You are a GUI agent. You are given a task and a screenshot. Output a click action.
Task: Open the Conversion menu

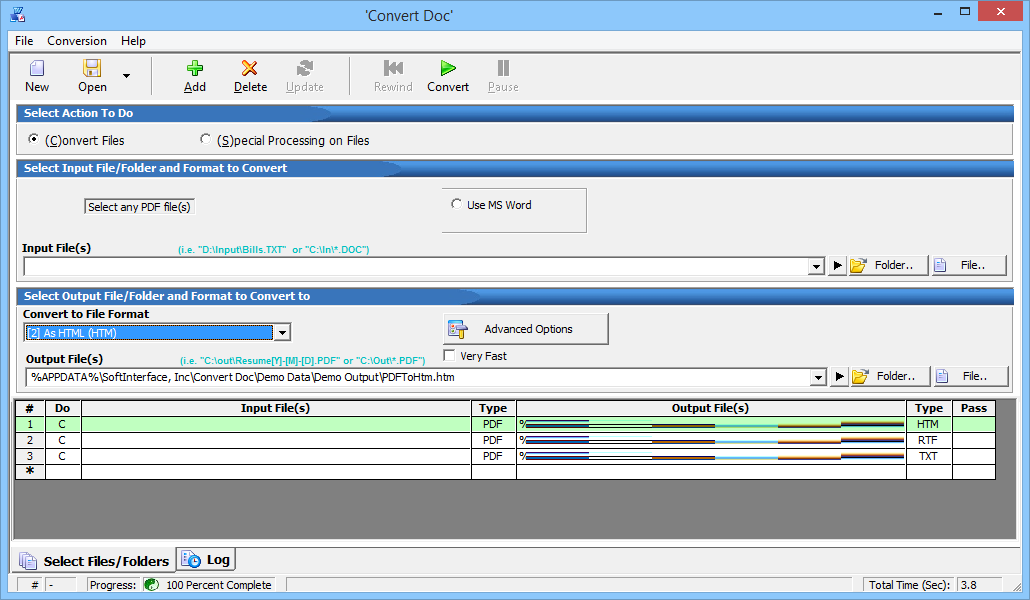tap(77, 41)
